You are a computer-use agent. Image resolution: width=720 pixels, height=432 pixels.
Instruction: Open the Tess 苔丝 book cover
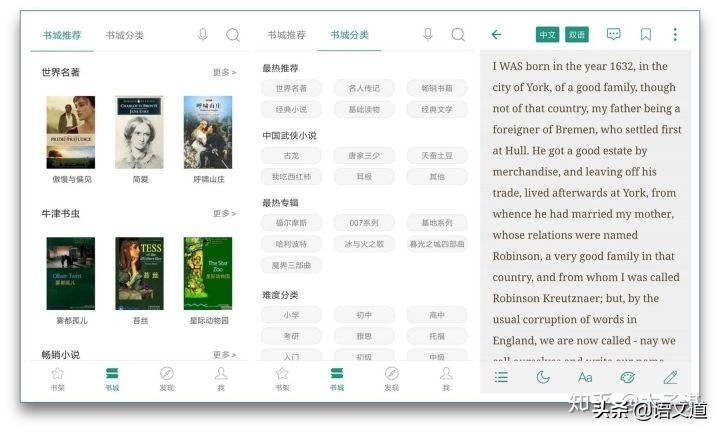tap(139, 273)
